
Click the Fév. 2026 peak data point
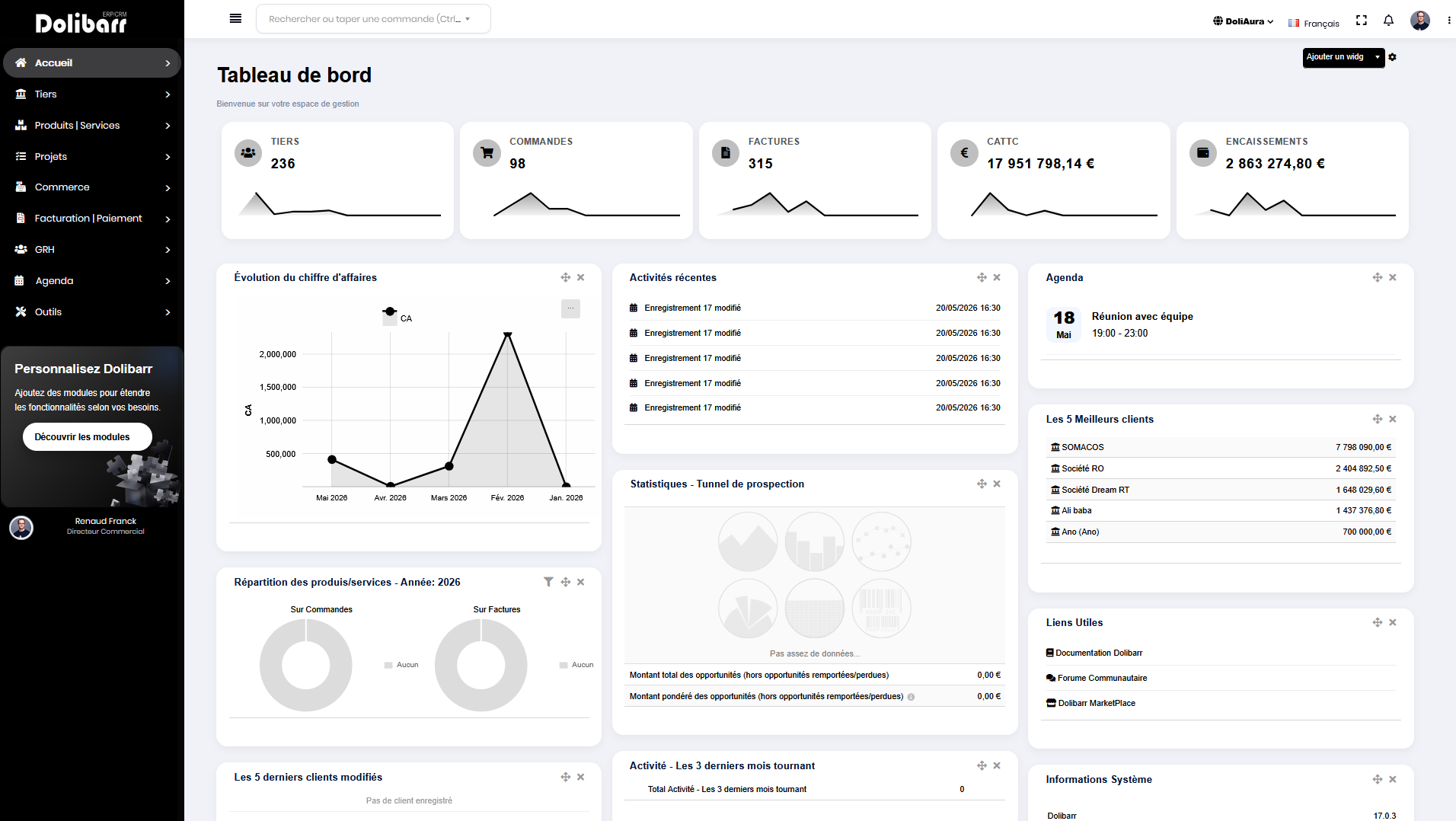(508, 335)
